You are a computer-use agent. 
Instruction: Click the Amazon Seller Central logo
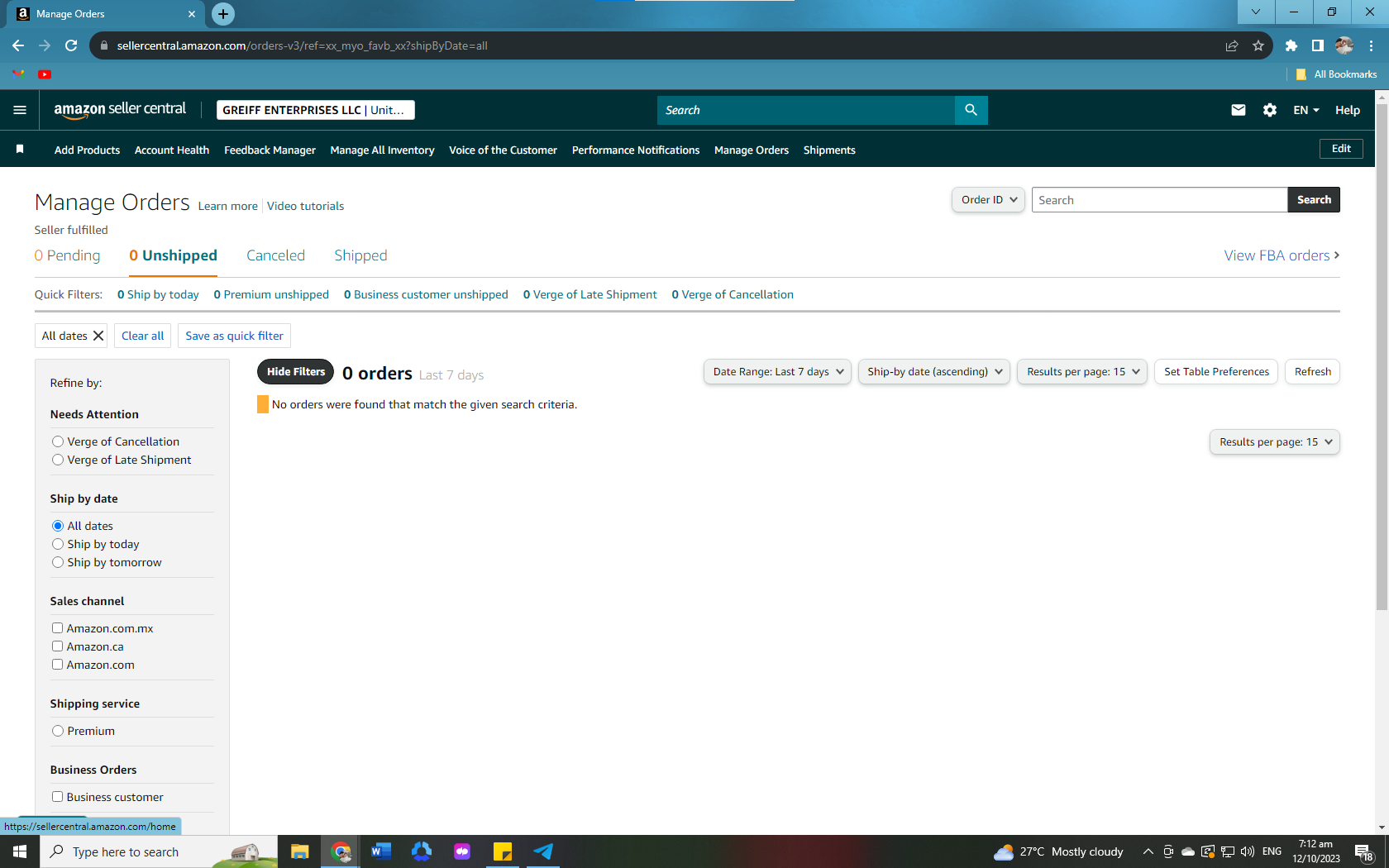click(x=120, y=110)
